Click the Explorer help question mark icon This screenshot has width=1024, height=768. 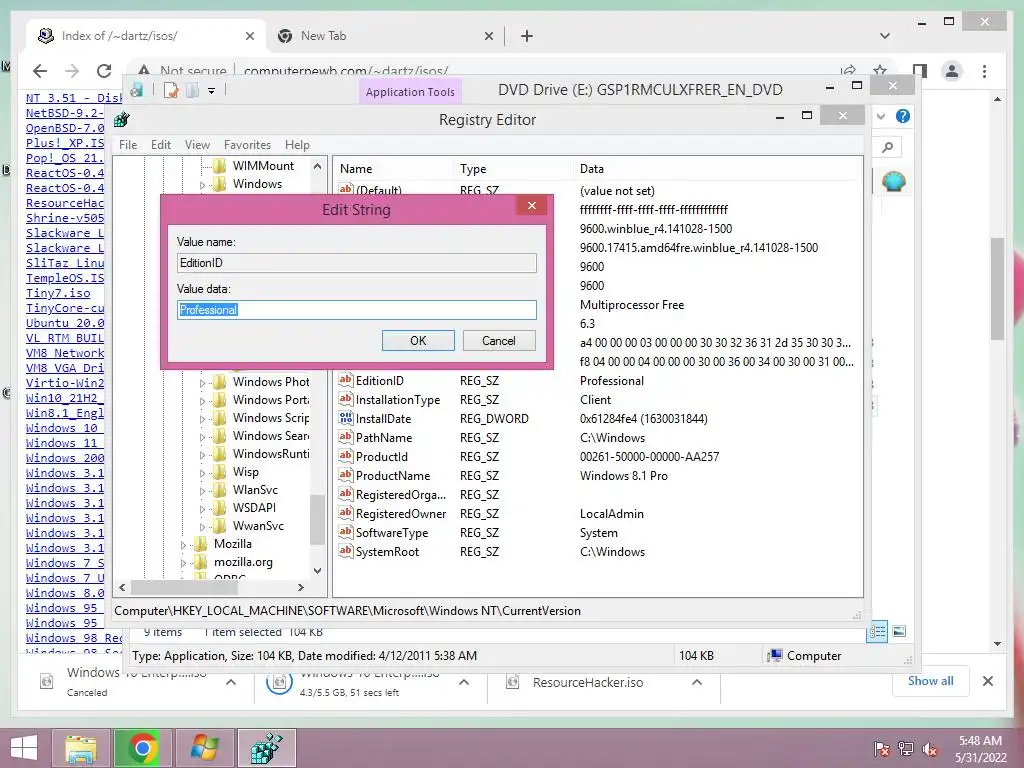click(903, 116)
